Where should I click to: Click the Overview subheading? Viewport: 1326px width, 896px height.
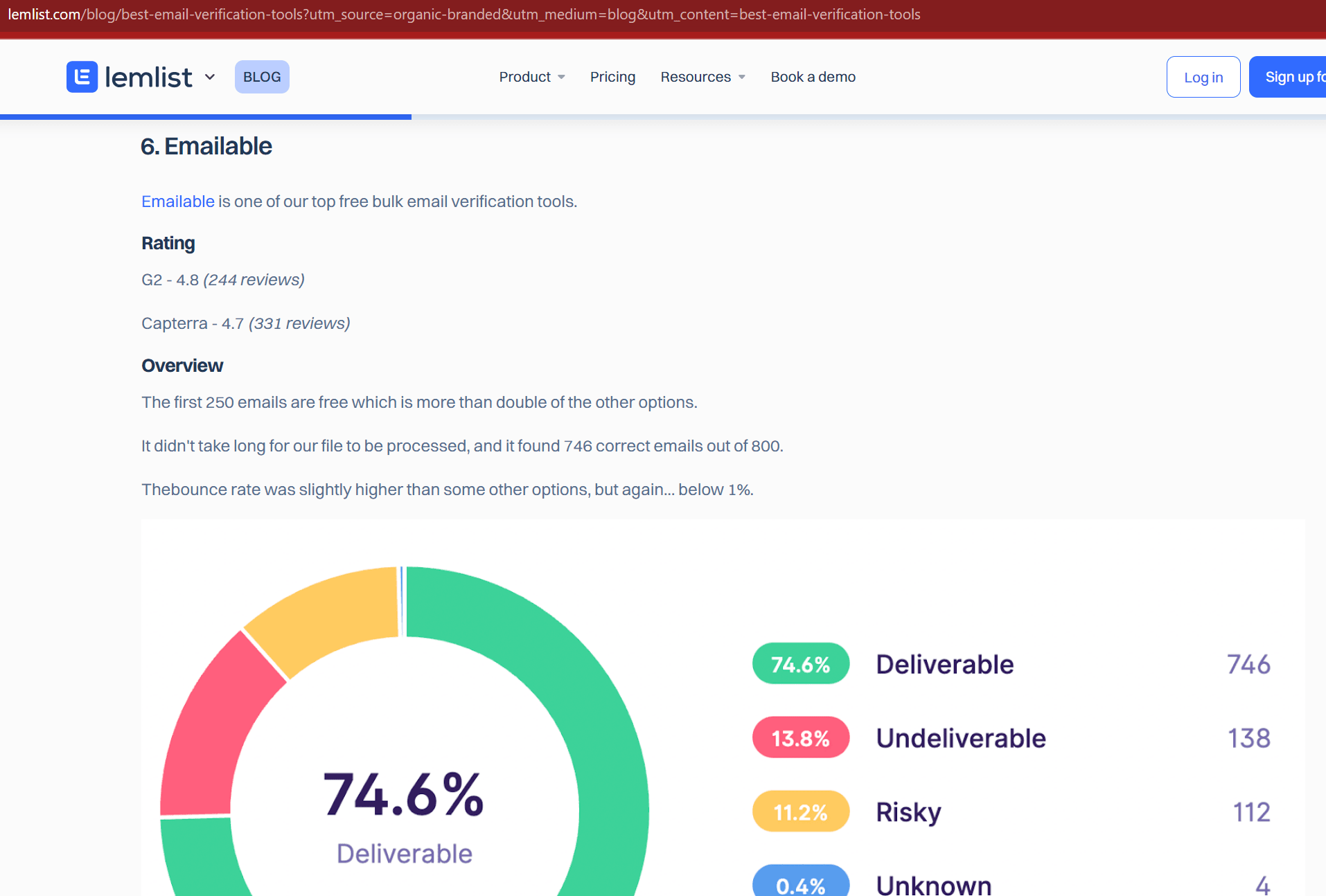[182, 366]
